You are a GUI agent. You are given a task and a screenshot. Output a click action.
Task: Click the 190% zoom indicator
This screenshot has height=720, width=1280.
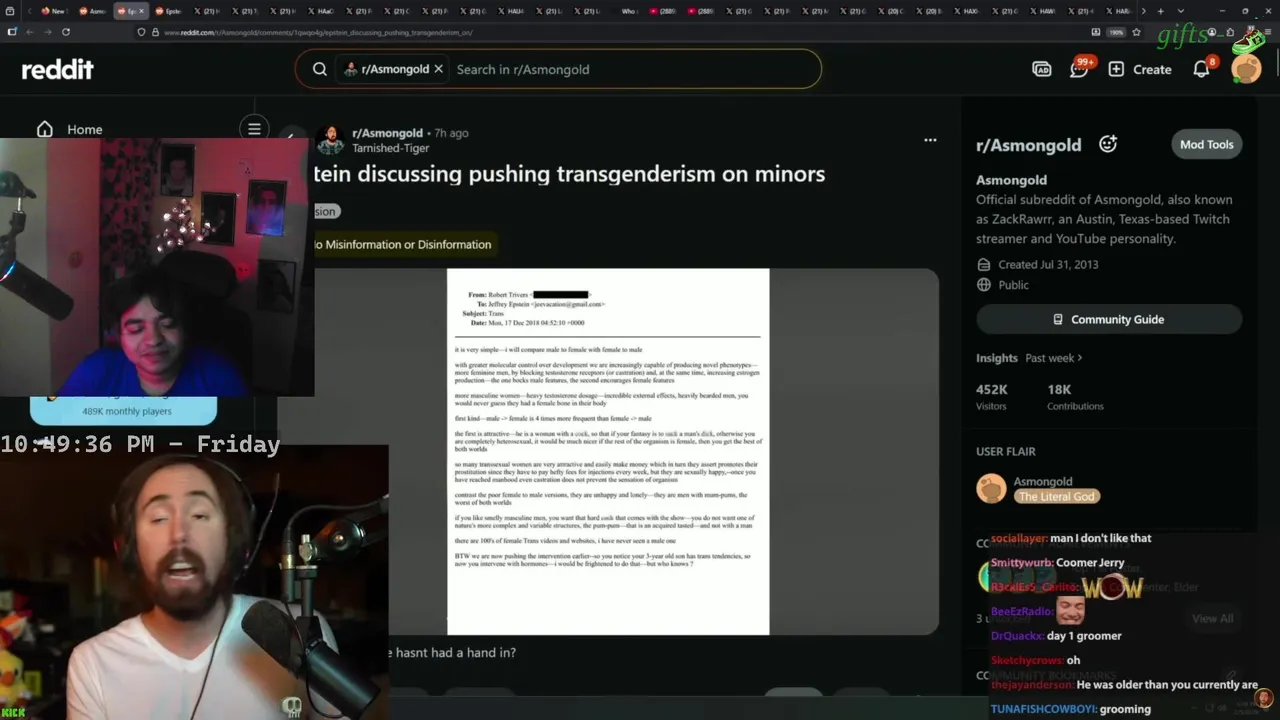pos(1116,32)
